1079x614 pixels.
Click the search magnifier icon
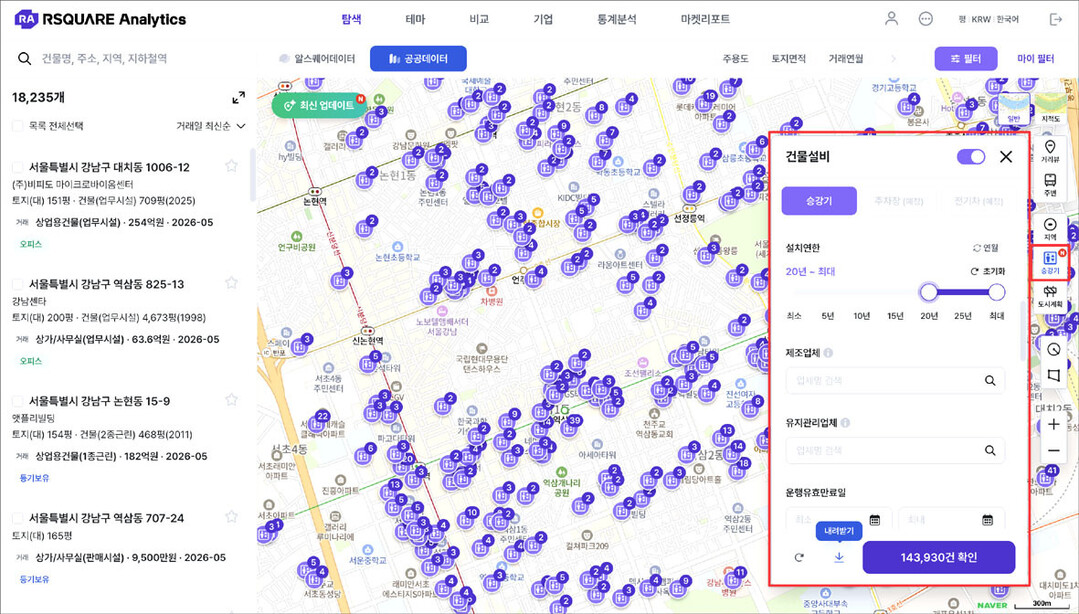[x=25, y=59]
